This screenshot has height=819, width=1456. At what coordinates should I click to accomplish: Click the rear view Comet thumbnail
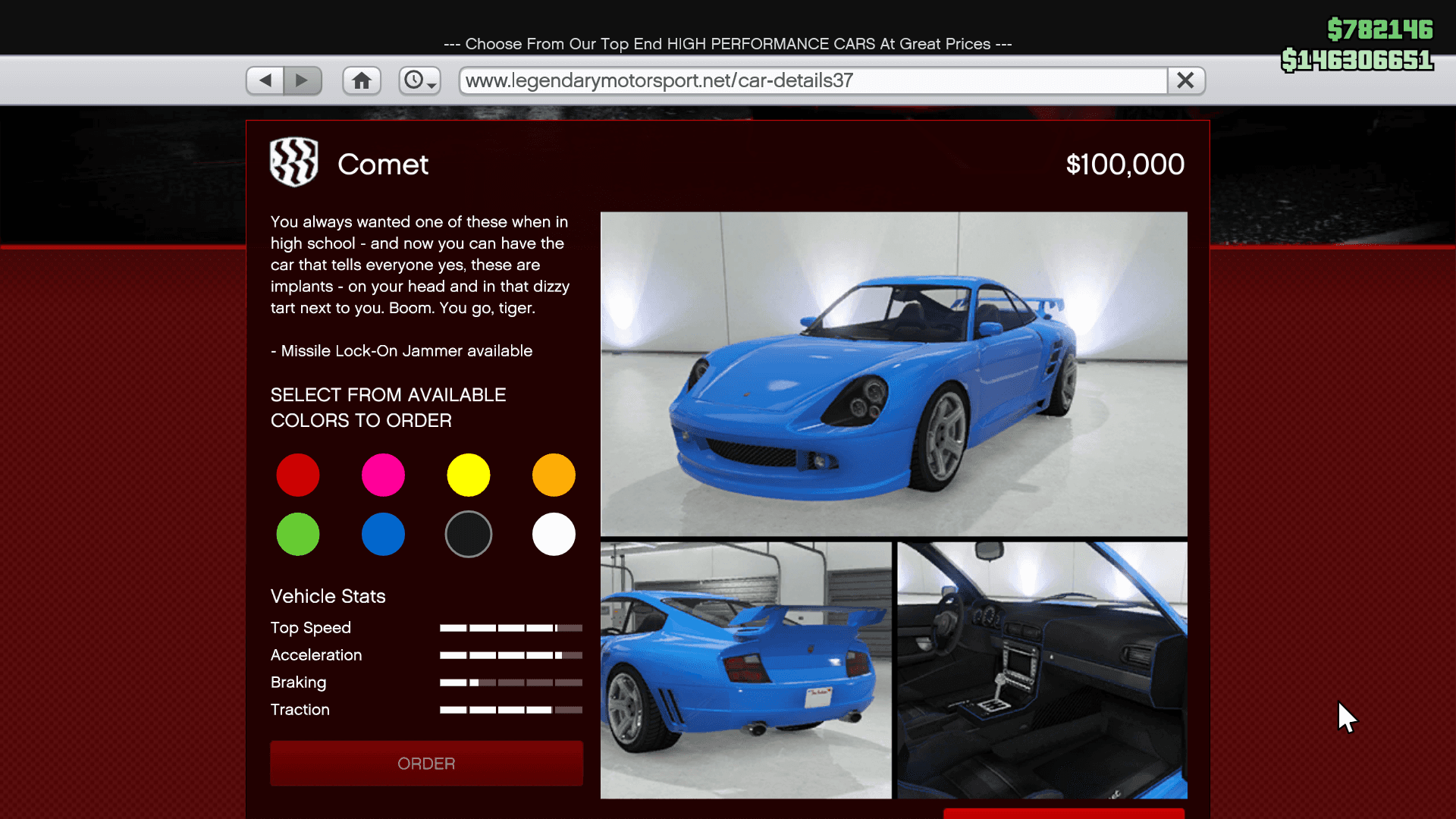point(745,670)
